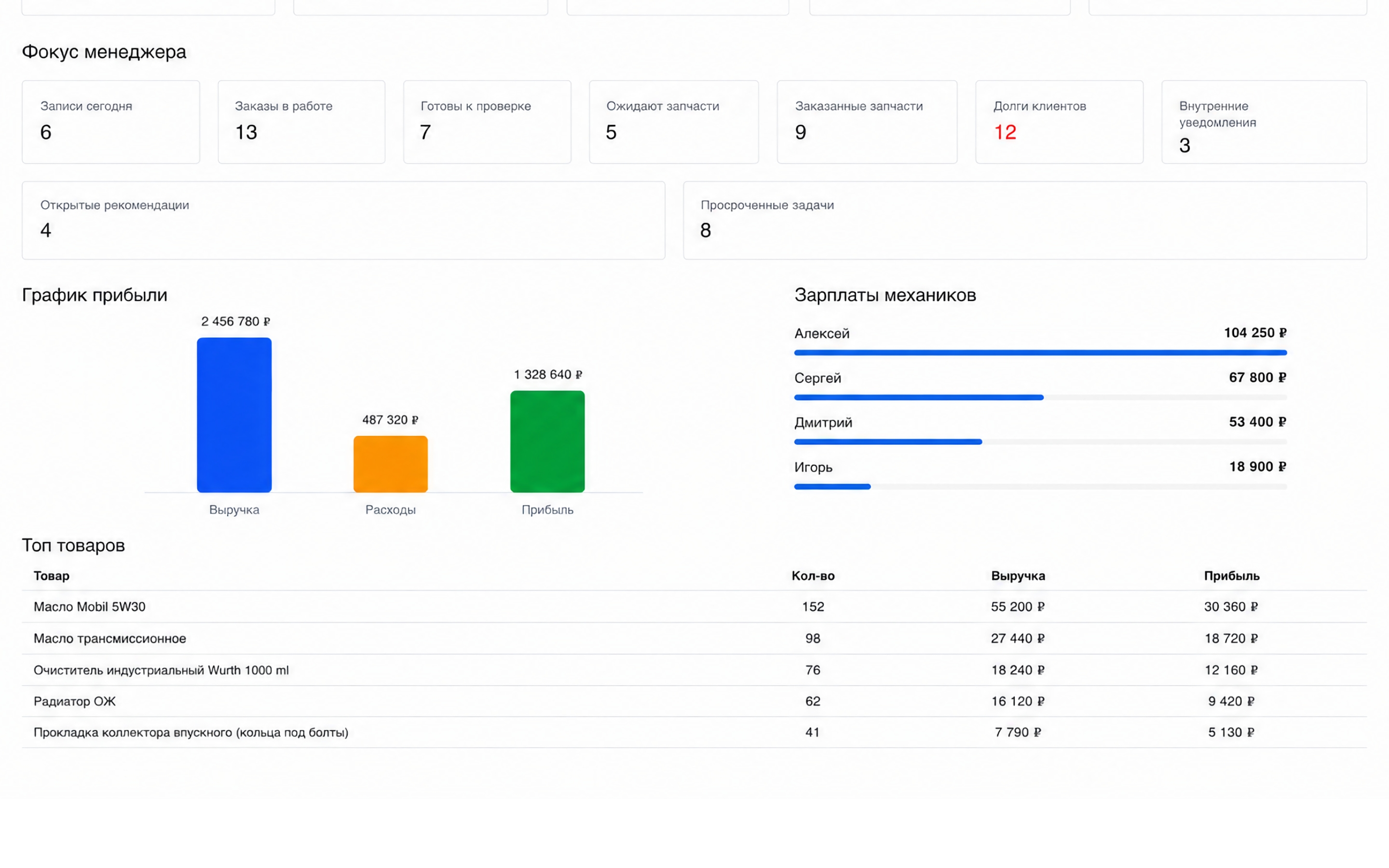This screenshot has height=868, width=1389.
Task: Select row Масло Mobil 5W30
Action: click(x=694, y=607)
